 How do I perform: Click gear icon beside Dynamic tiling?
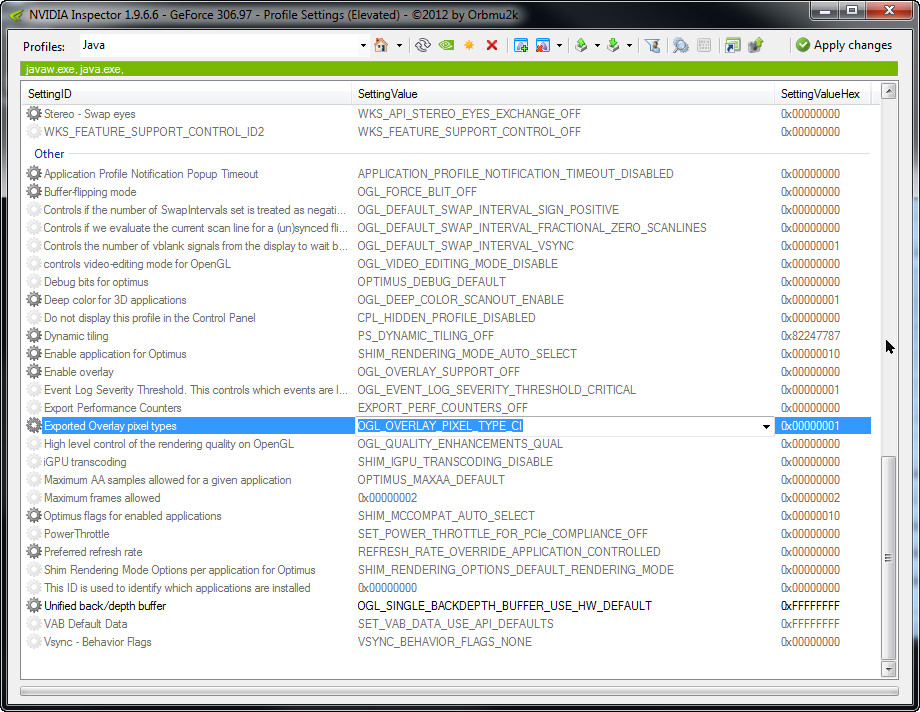click(34, 336)
